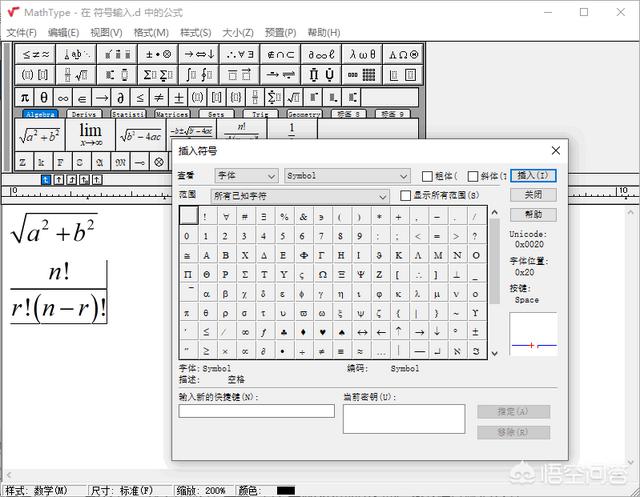The width and height of the screenshot is (640, 497).
Task: Click the 帮助 help button in dialog
Action: tap(533, 214)
